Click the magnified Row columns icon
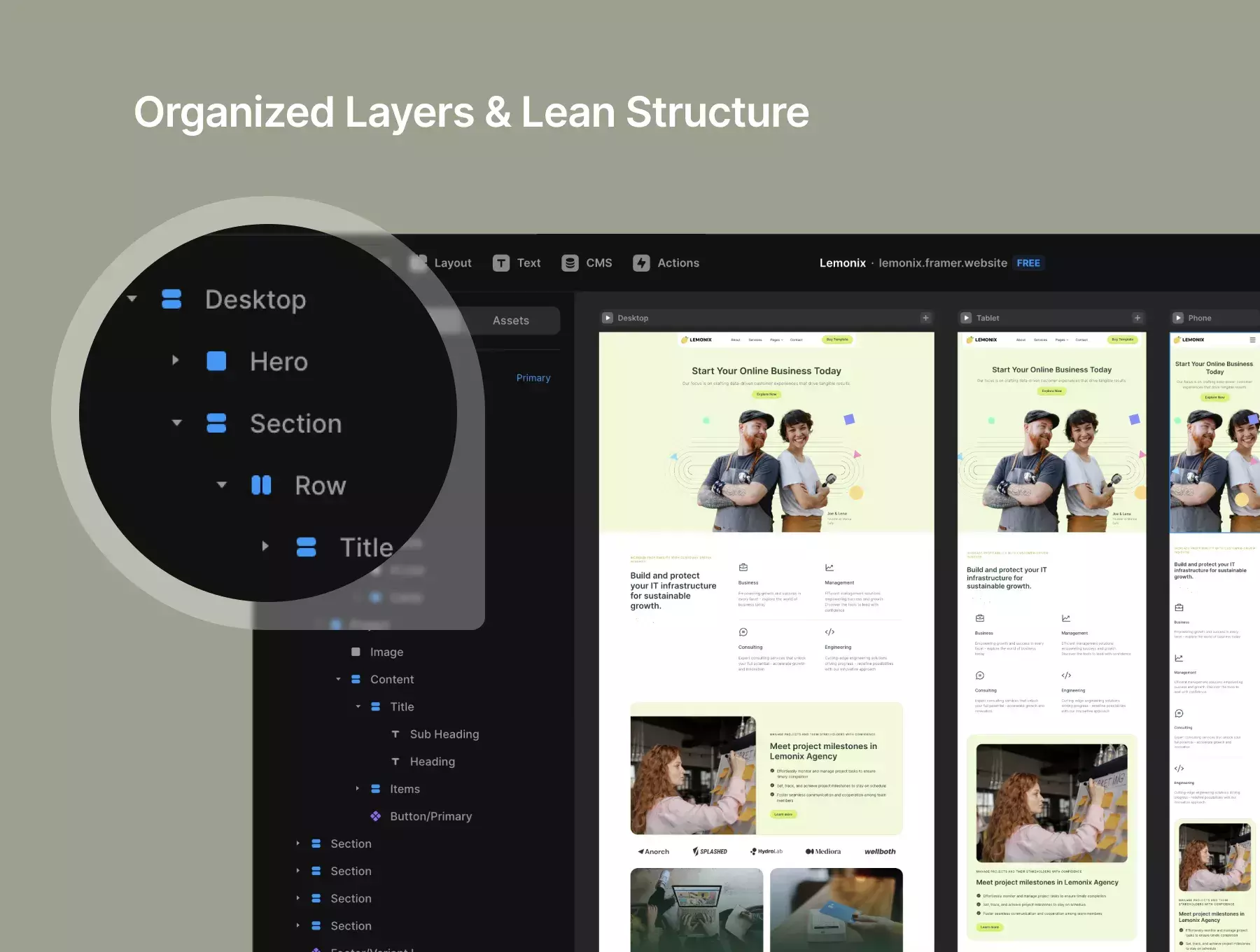The width and height of the screenshot is (1260, 952). pyautogui.click(x=261, y=485)
